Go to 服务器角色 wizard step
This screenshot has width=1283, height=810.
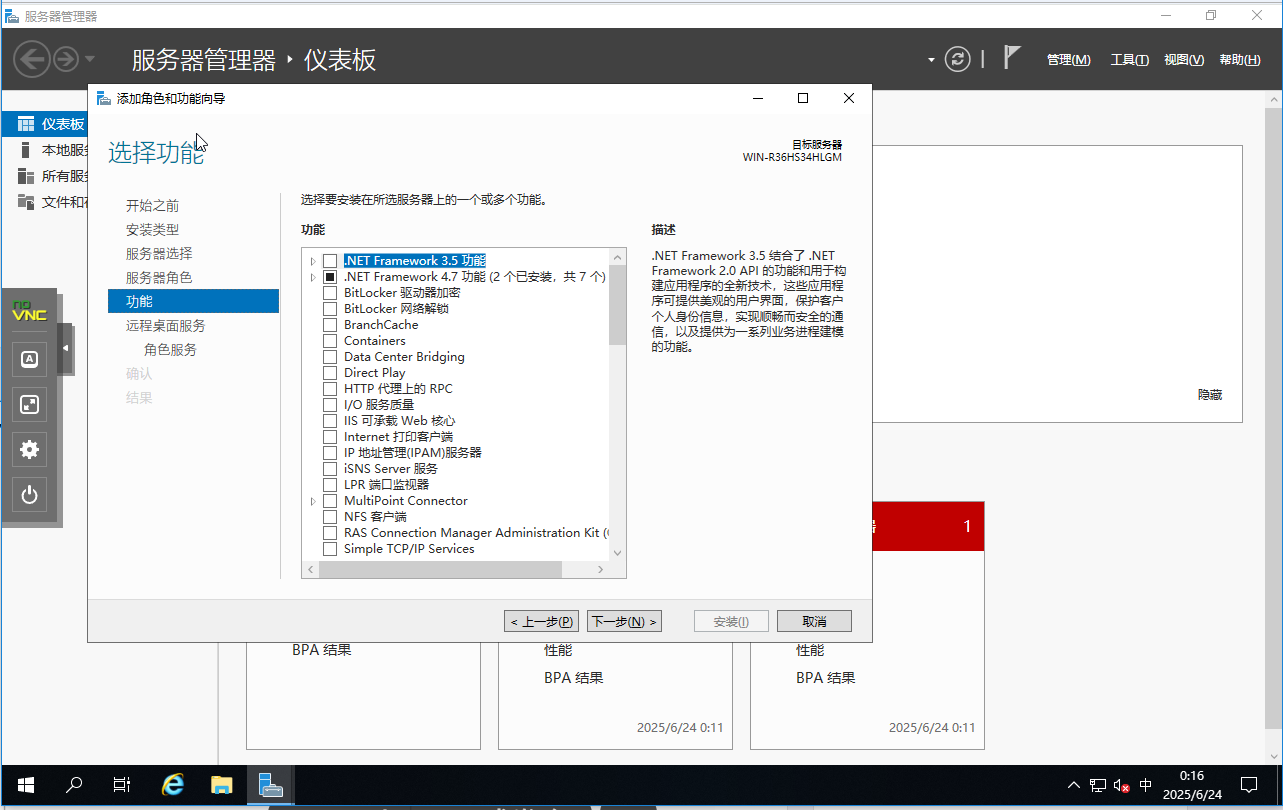point(159,277)
